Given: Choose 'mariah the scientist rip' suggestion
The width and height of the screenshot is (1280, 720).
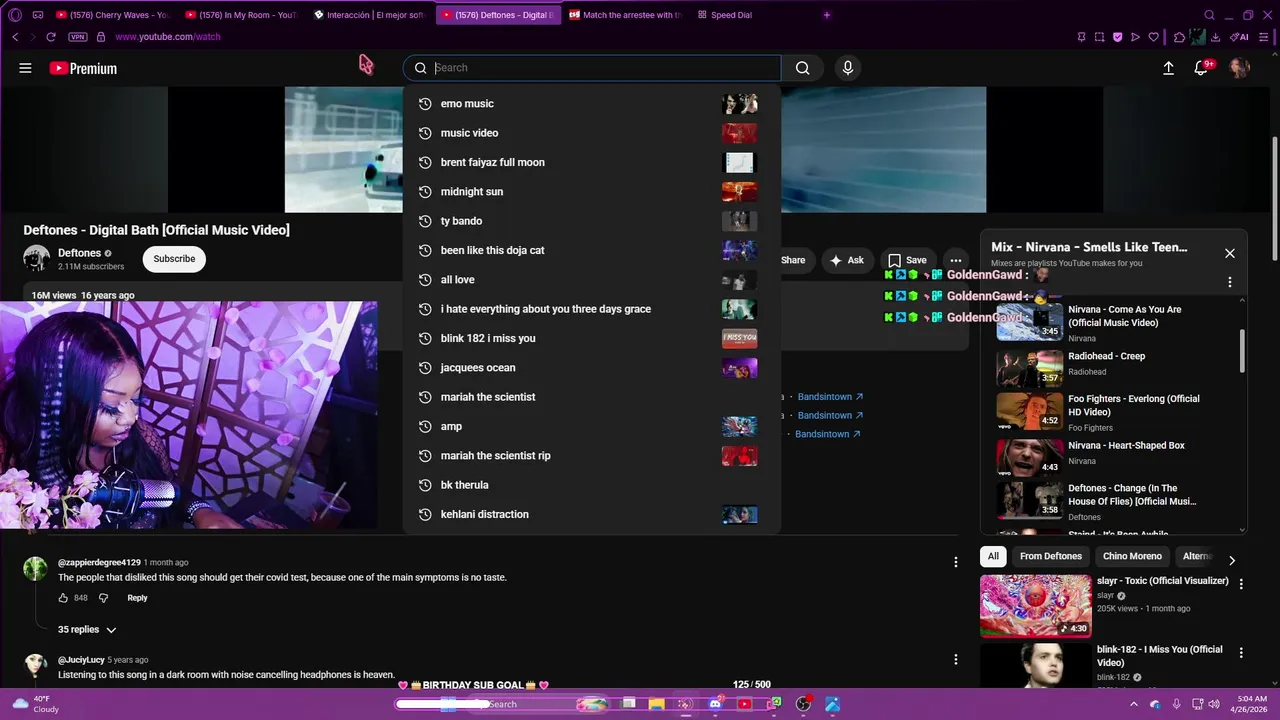Looking at the screenshot, I should pyautogui.click(x=591, y=456).
